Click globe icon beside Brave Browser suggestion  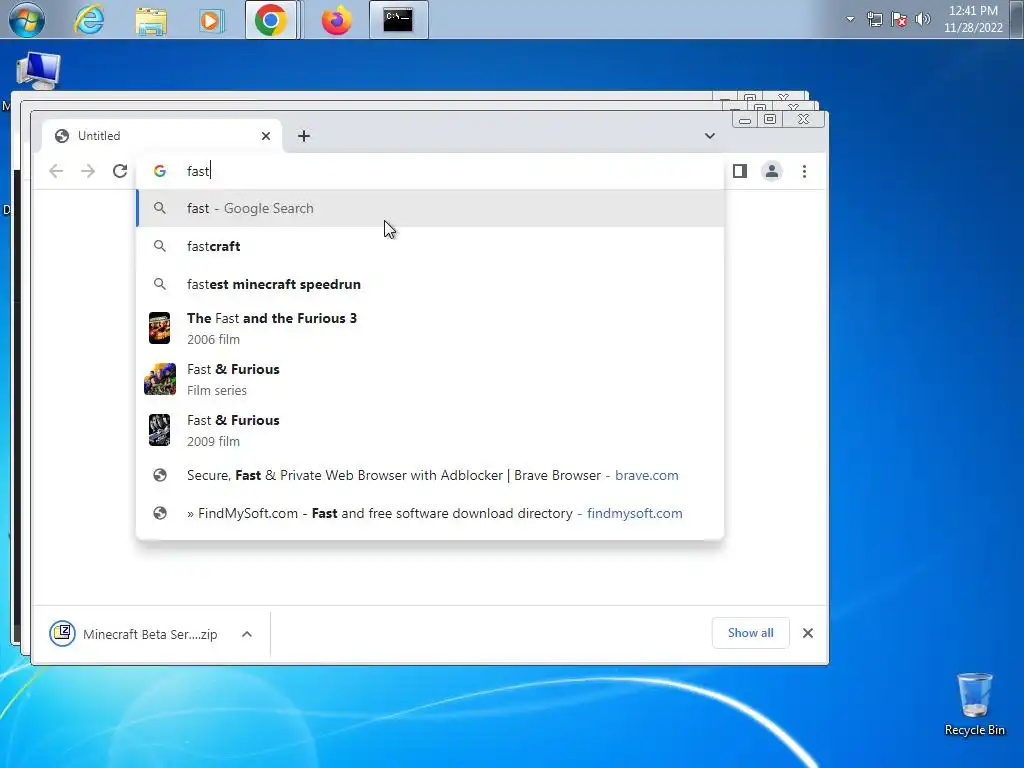click(x=159, y=475)
